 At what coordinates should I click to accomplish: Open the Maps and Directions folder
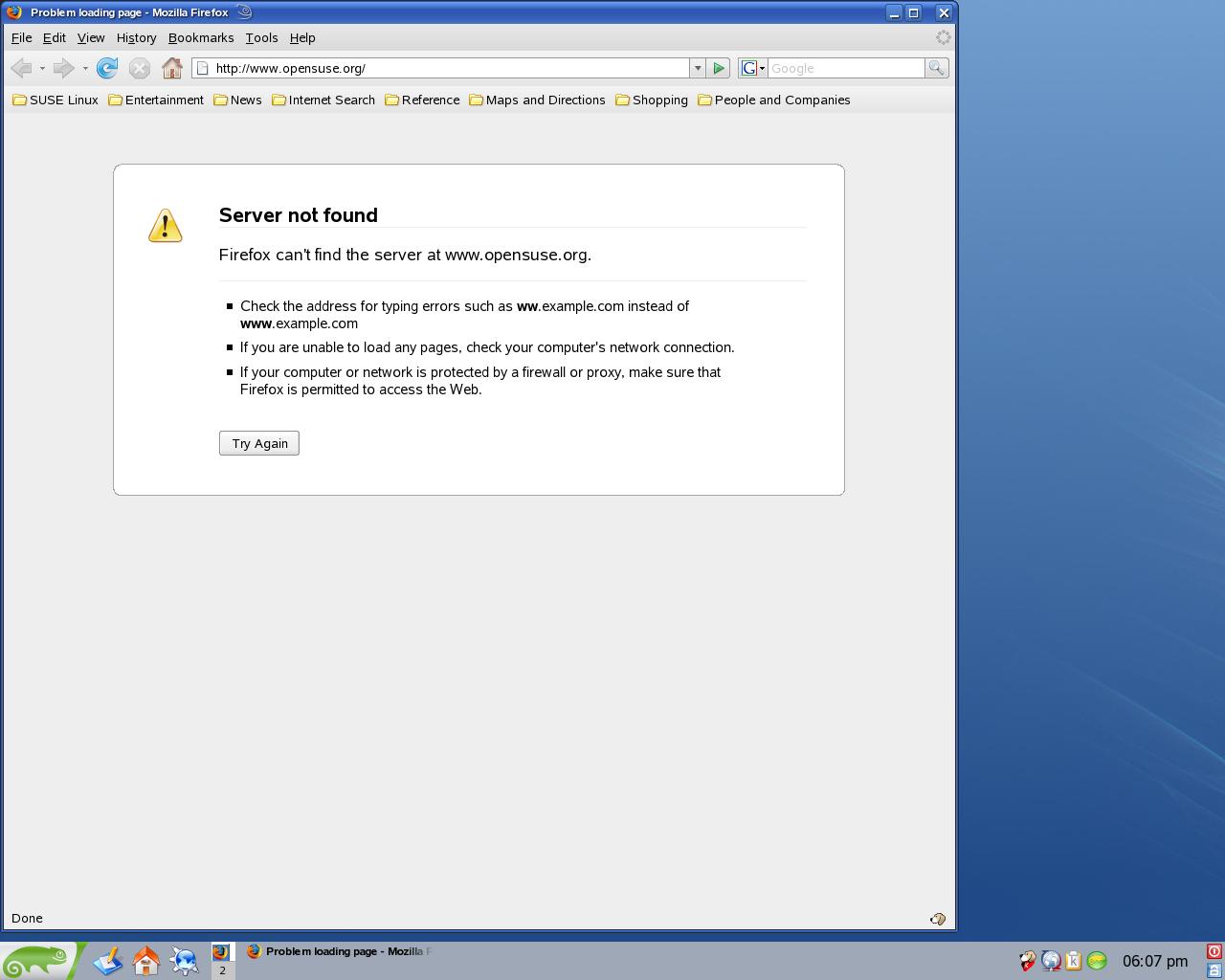[x=537, y=100]
